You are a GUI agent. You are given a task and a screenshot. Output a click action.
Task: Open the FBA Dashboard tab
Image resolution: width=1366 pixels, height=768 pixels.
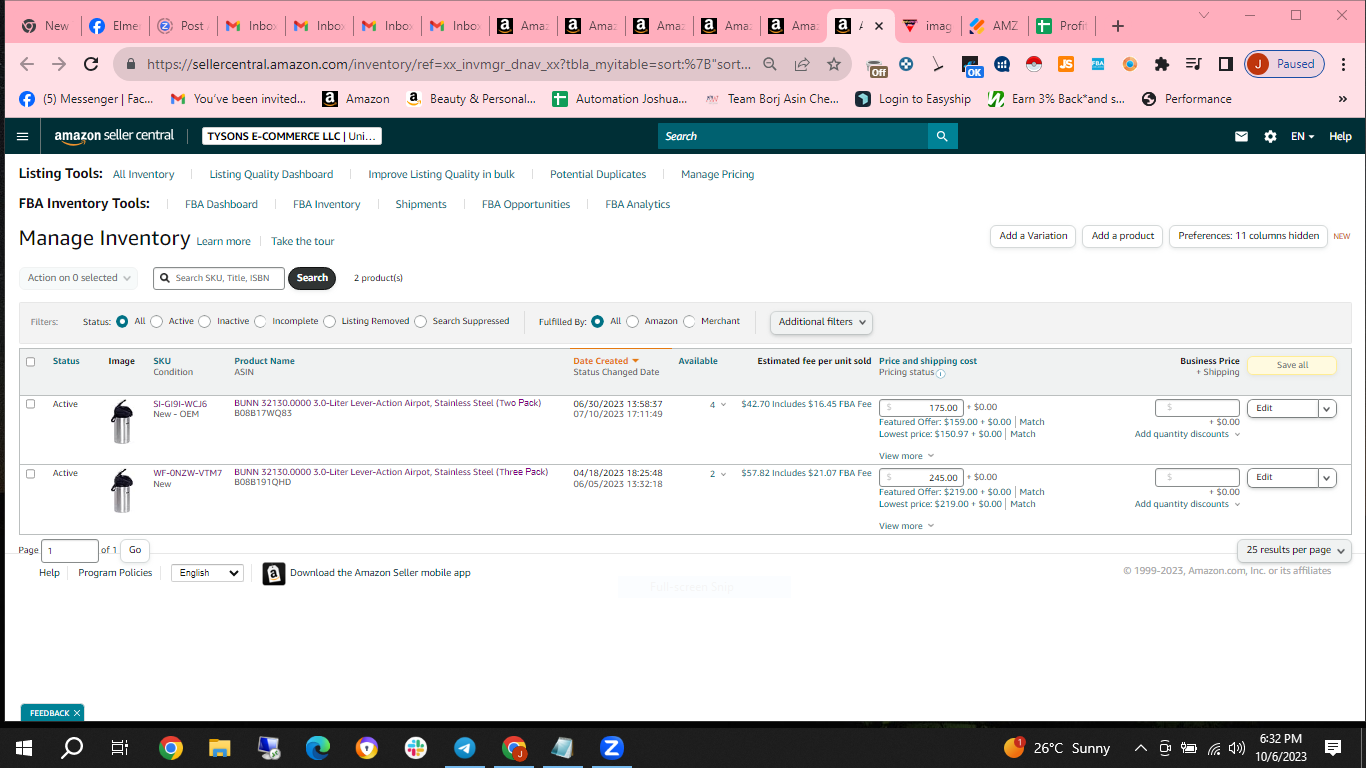click(x=221, y=204)
